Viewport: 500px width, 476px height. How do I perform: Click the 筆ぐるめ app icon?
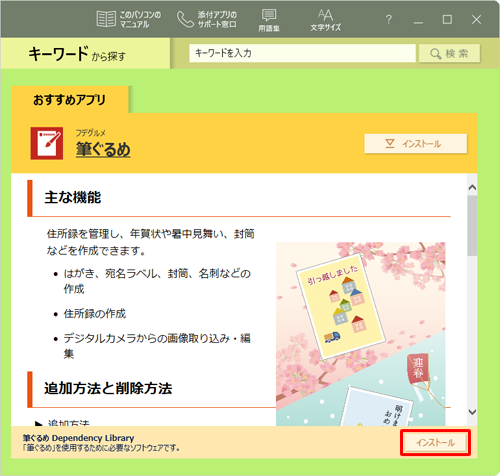(47, 143)
